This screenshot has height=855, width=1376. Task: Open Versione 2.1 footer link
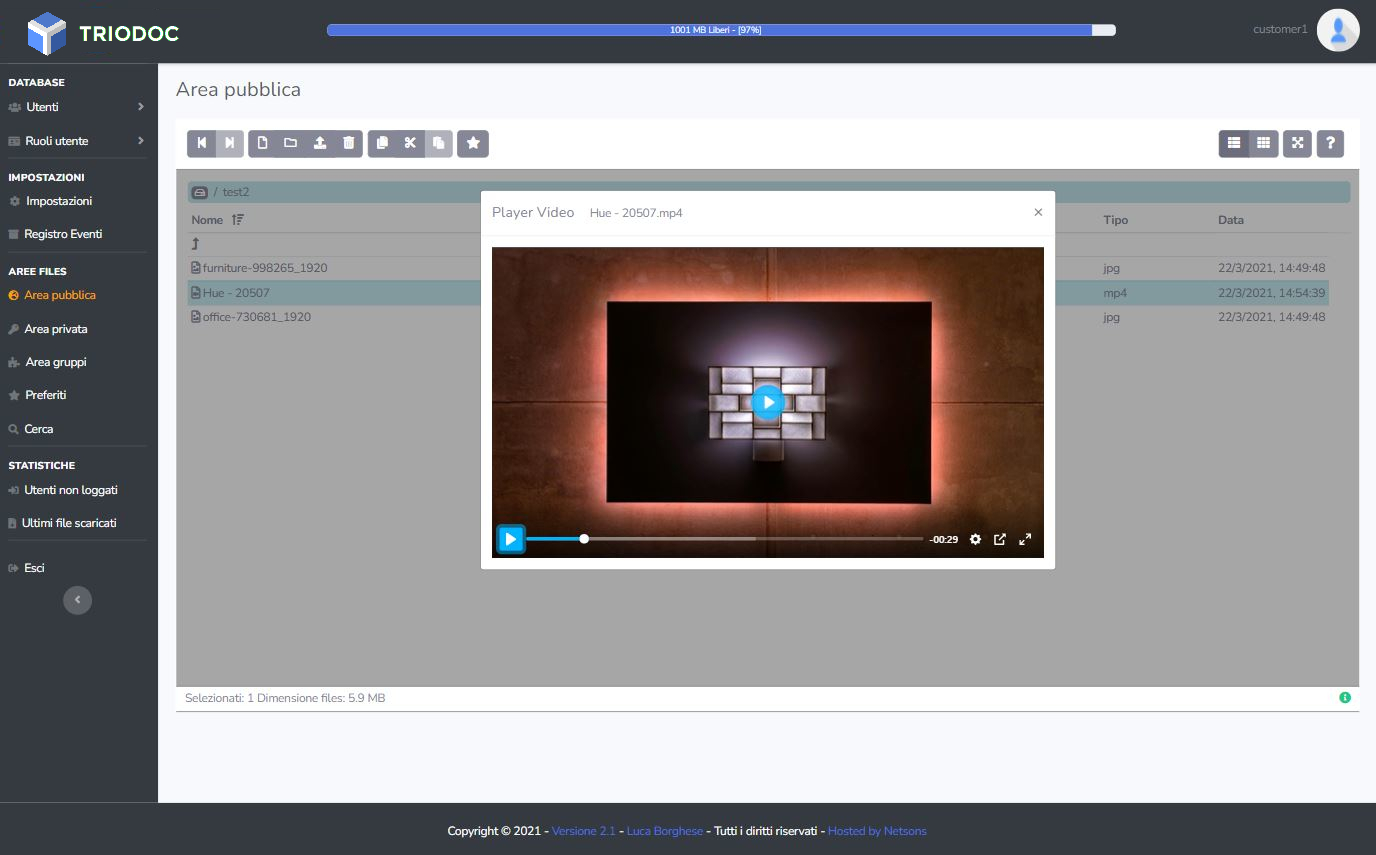click(584, 831)
